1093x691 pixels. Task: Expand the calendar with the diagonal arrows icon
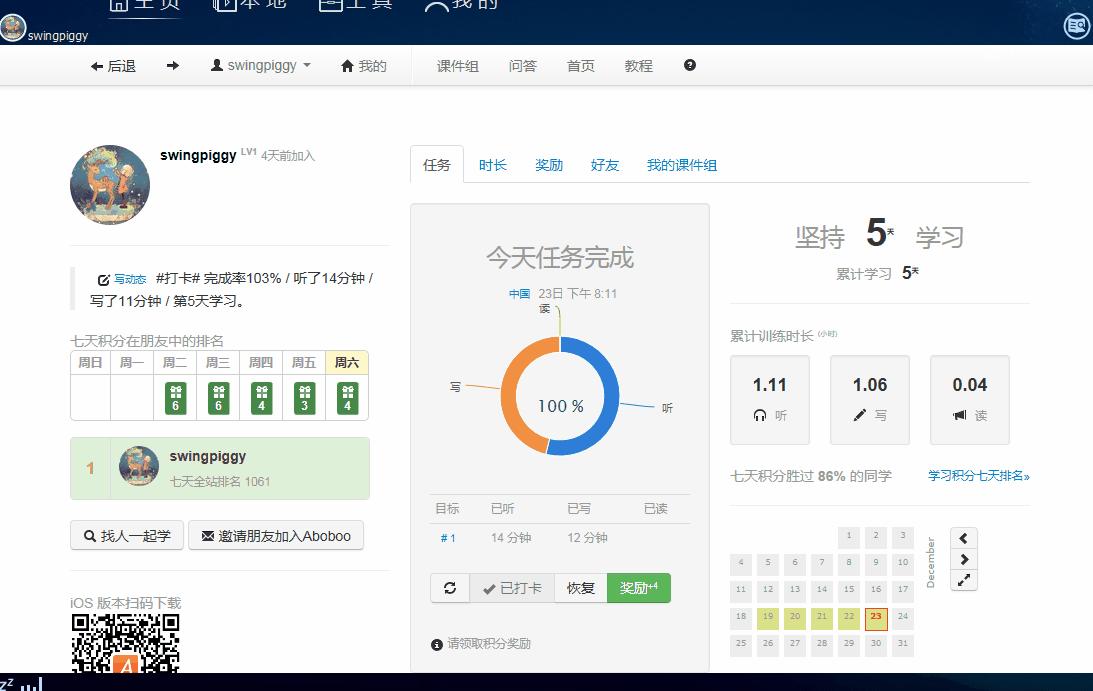point(963,579)
